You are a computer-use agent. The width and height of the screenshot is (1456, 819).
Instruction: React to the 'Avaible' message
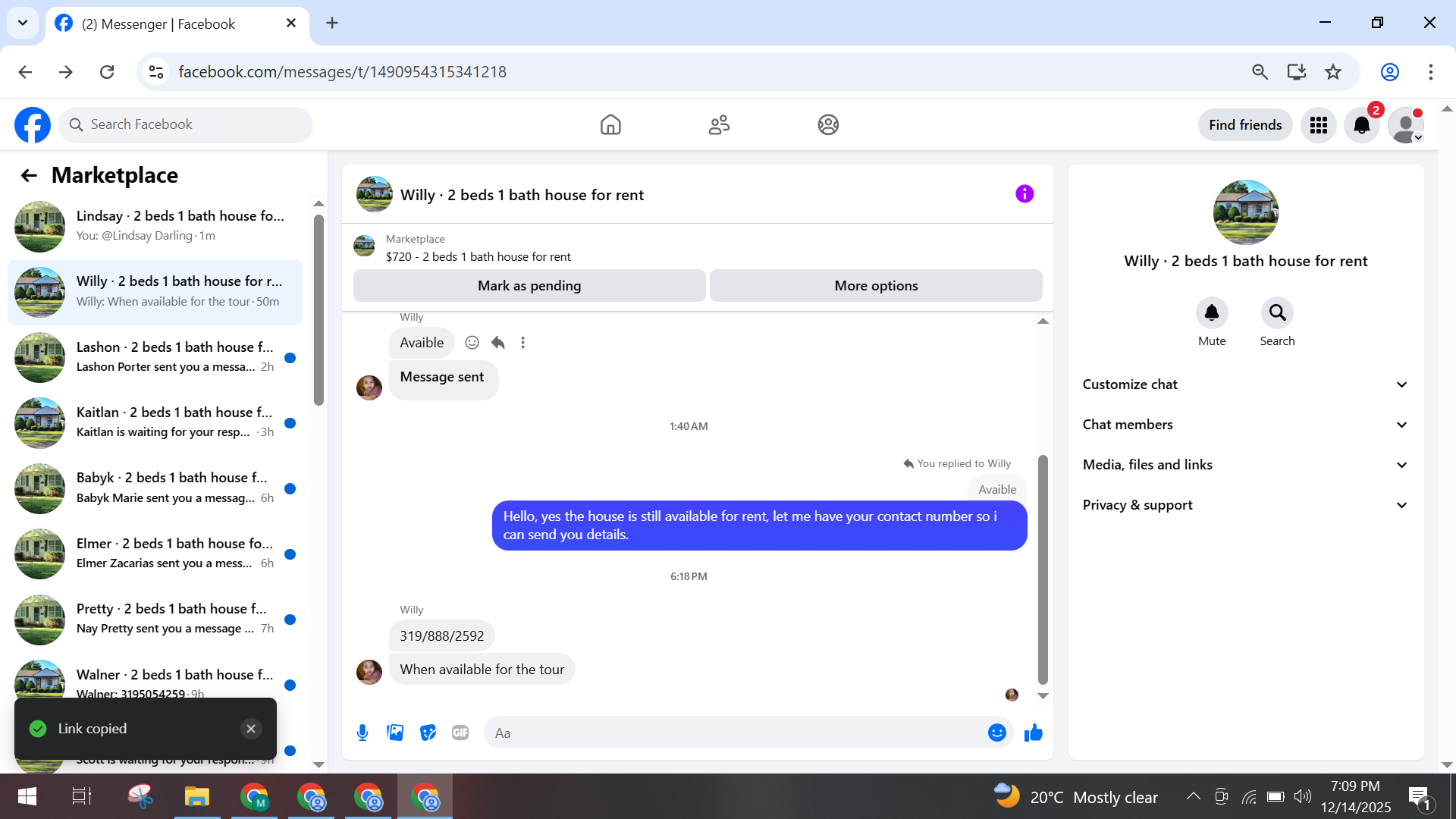(472, 343)
